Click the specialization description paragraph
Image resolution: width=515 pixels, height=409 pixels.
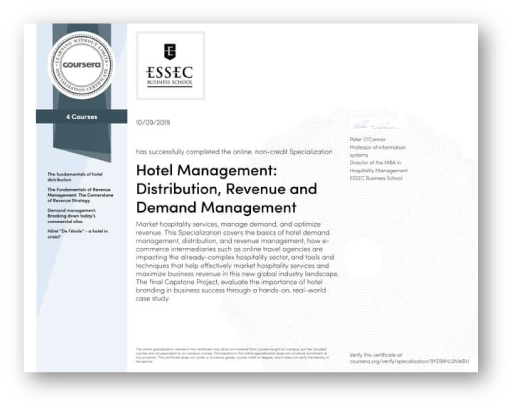click(237, 261)
